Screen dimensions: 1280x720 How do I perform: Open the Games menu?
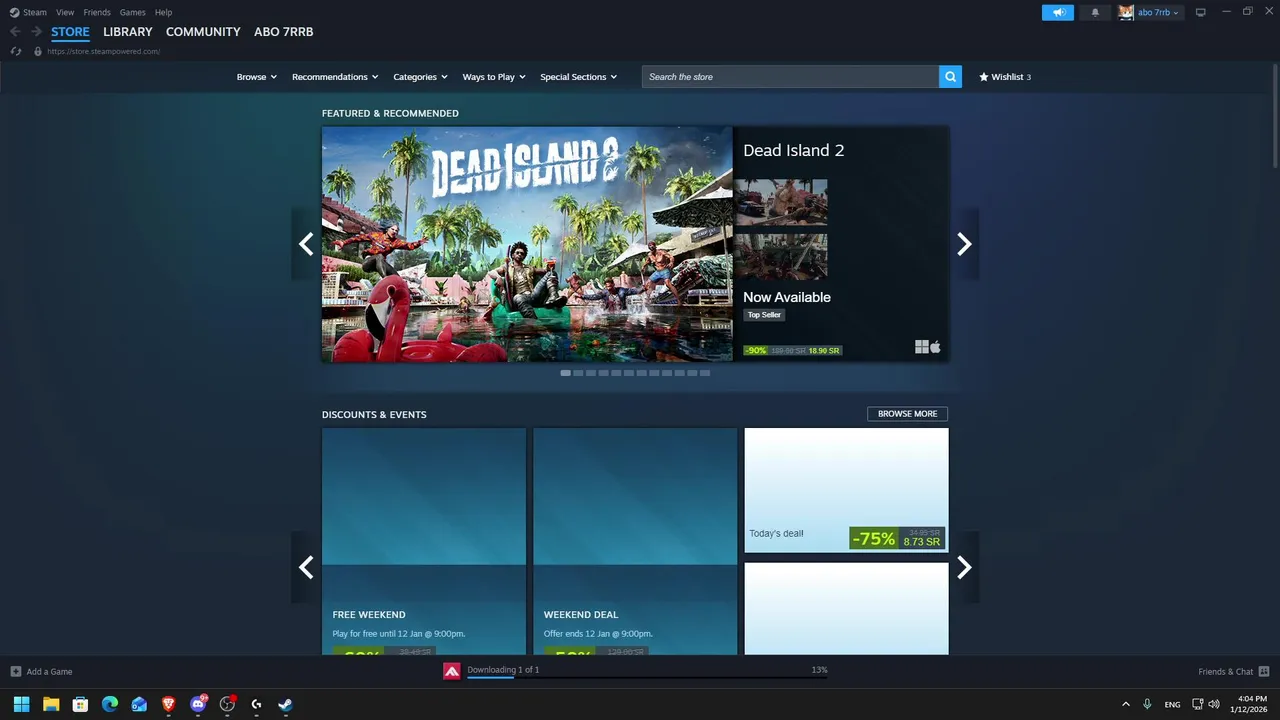click(132, 12)
